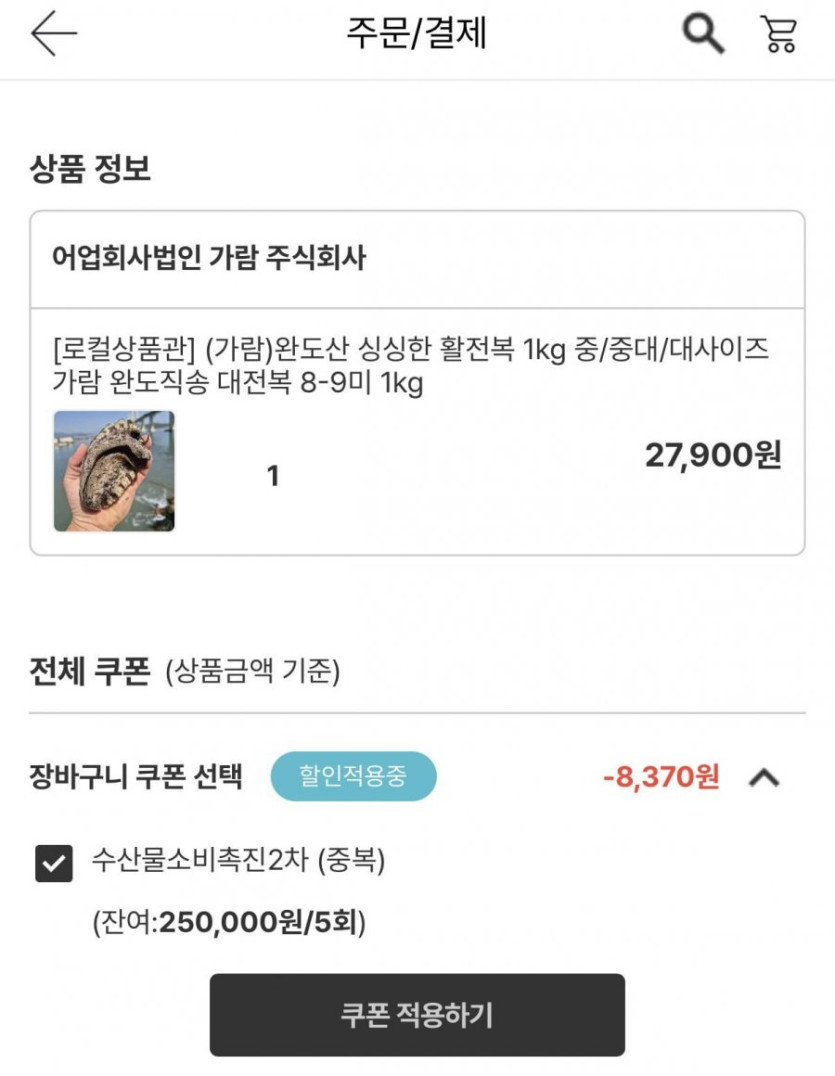
Task: Tap the 주문/결제 page title
Action: pos(416,34)
